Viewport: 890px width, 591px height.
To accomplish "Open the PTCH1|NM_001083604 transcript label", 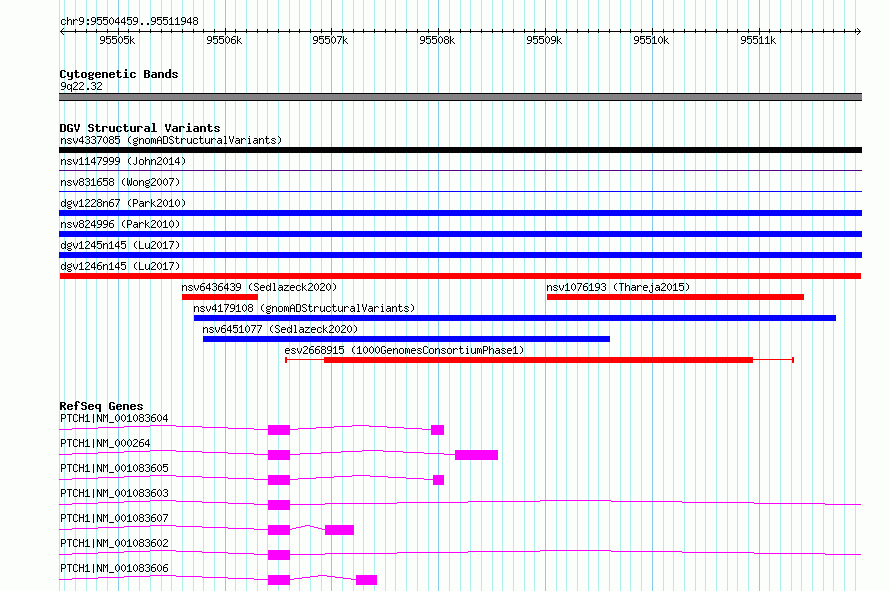I will click(x=114, y=418).
